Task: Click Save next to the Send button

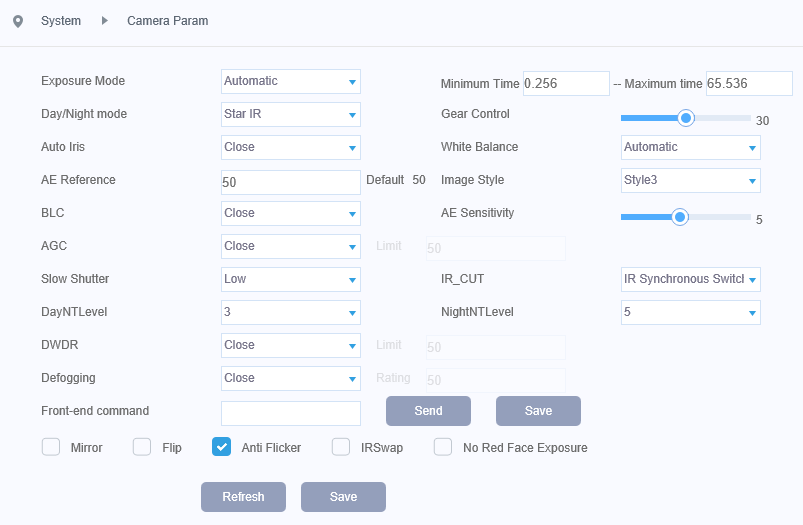Action: 538,411
